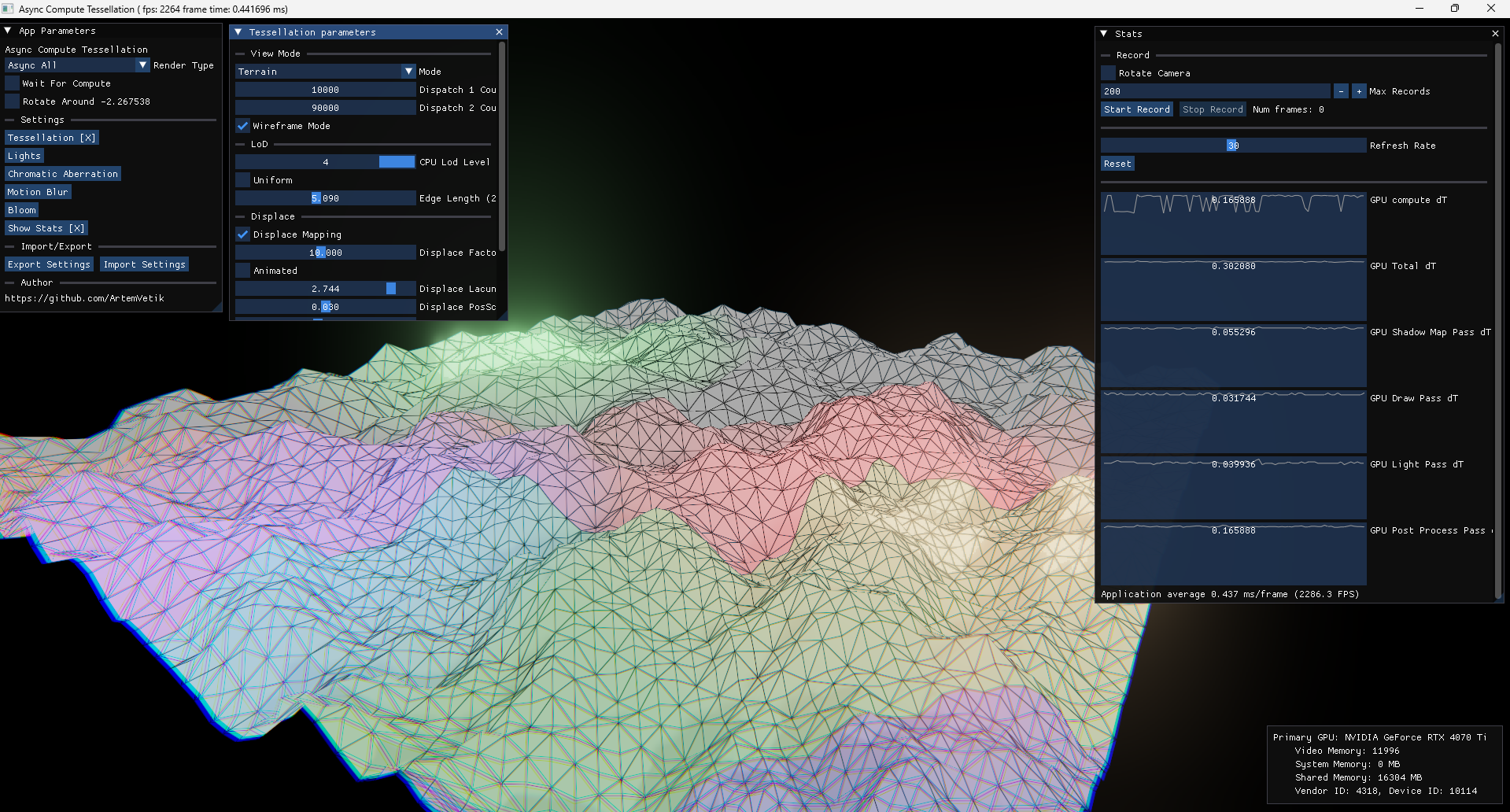The width and height of the screenshot is (1510, 812).
Task: Click the Import Settings button
Action: coord(145,264)
